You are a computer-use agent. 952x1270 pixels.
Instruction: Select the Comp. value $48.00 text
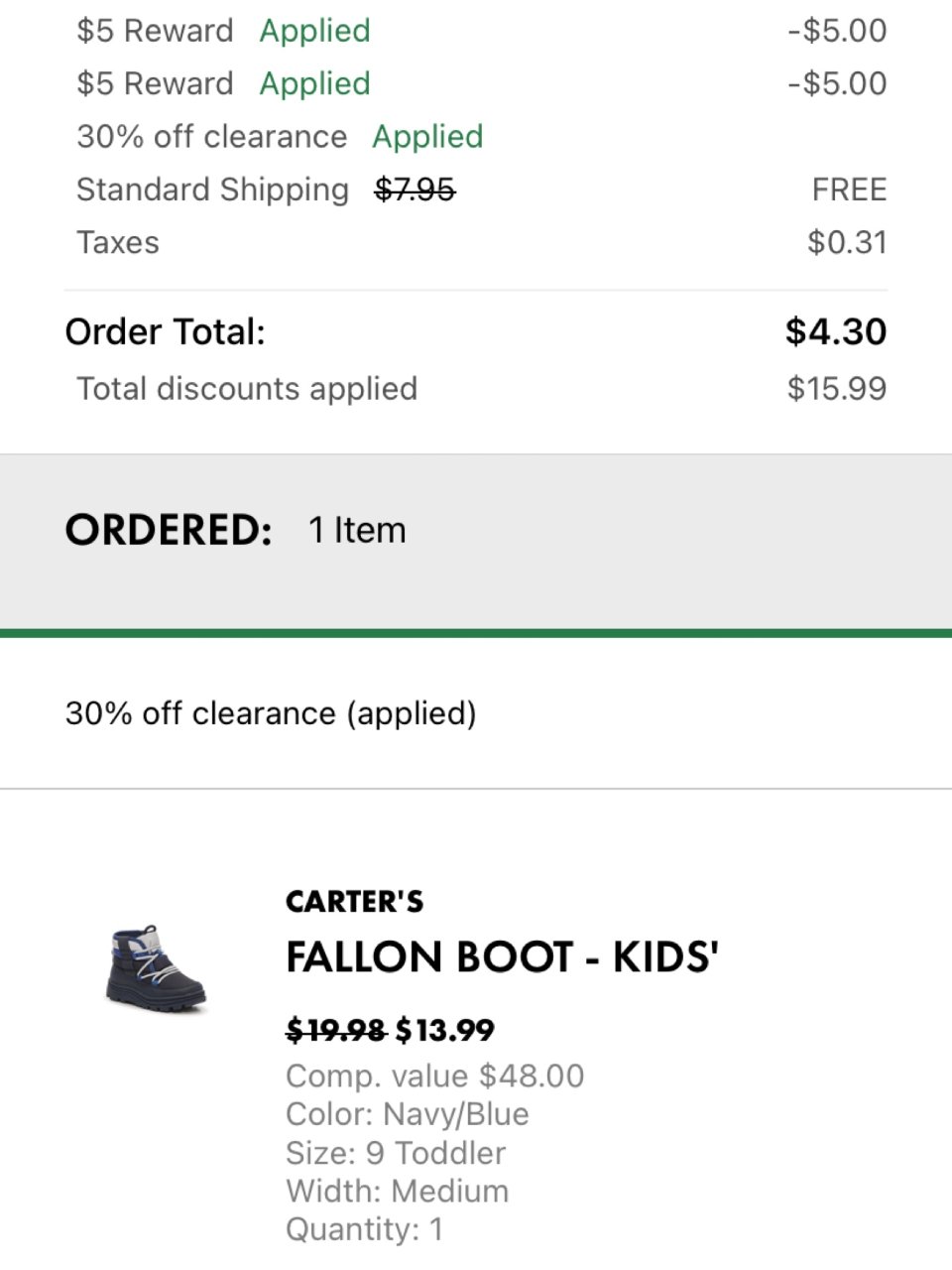(x=434, y=1076)
